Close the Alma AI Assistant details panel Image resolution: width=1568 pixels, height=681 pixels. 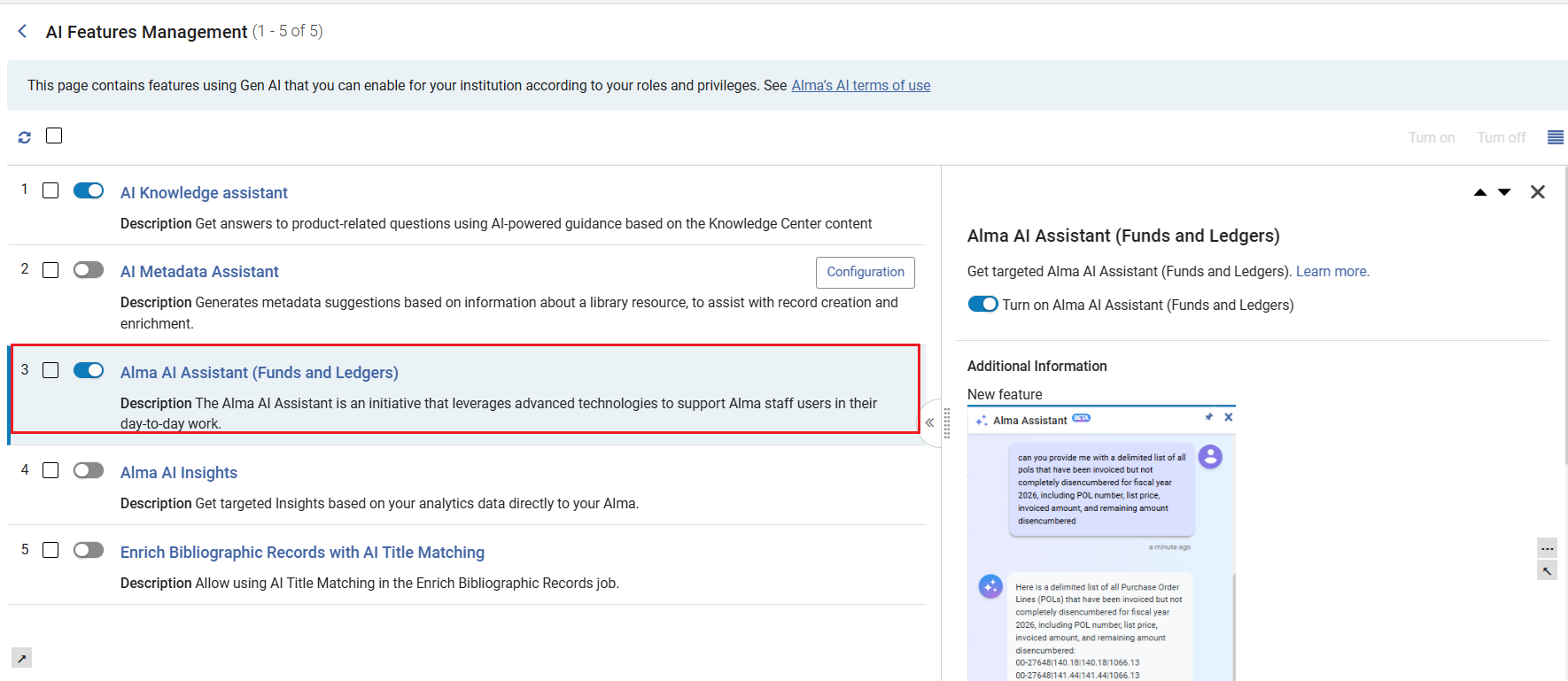tap(1538, 192)
